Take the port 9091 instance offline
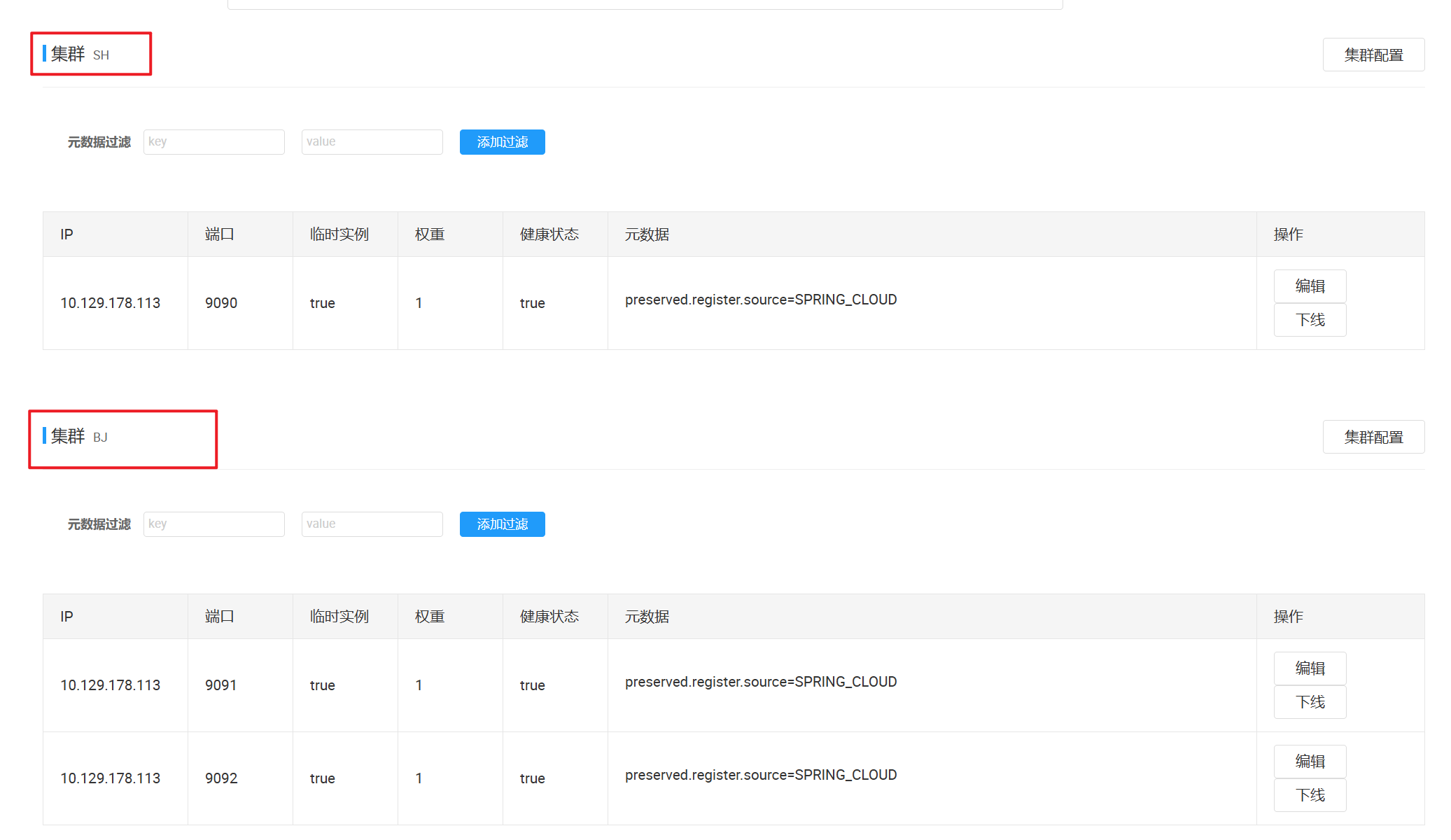The height and width of the screenshot is (840, 1451). click(x=1309, y=702)
